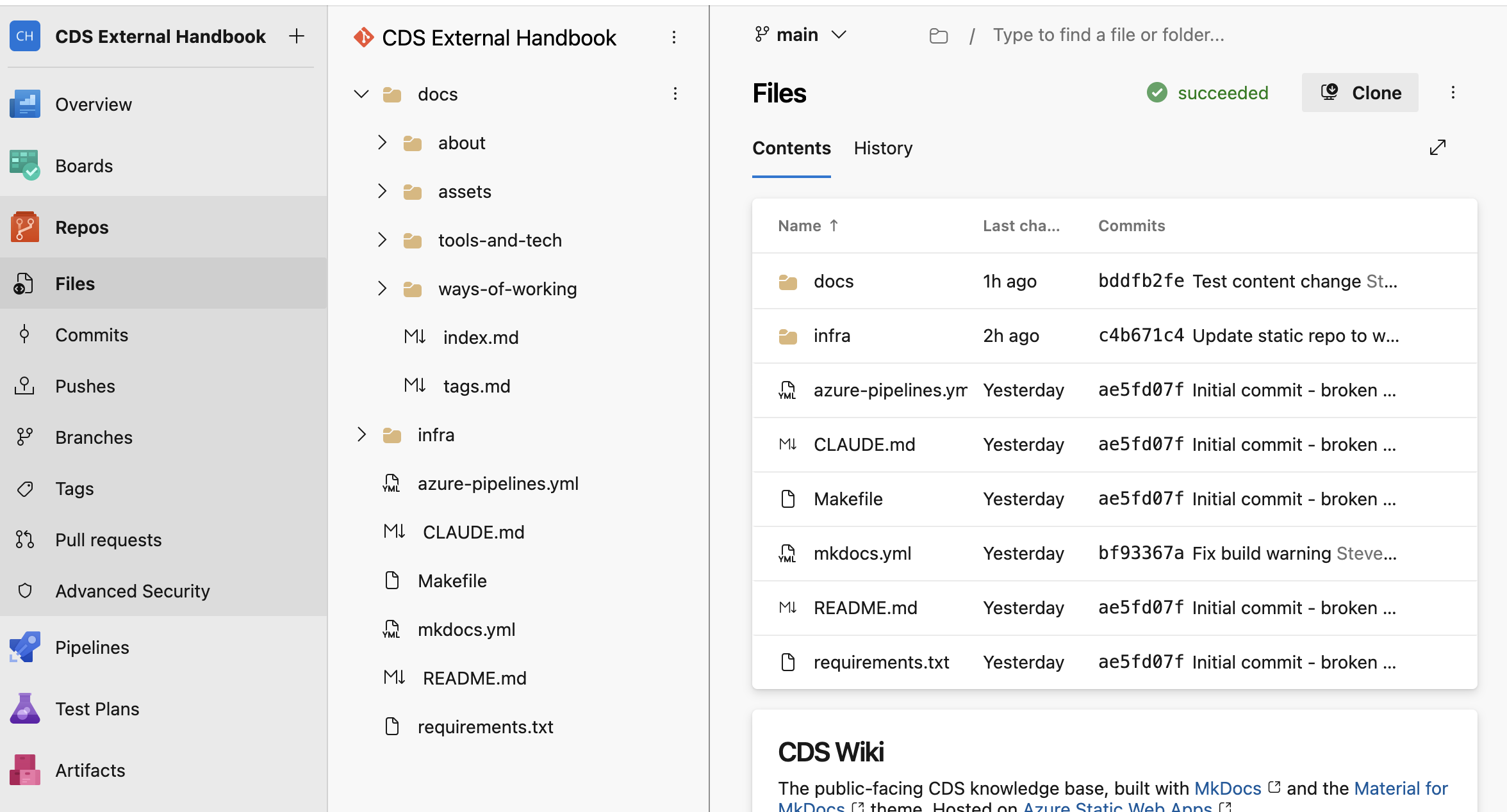Open the more options menu beside Clone
The height and width of the screenshot is (812, 1507).
[x=1453, y=93]
